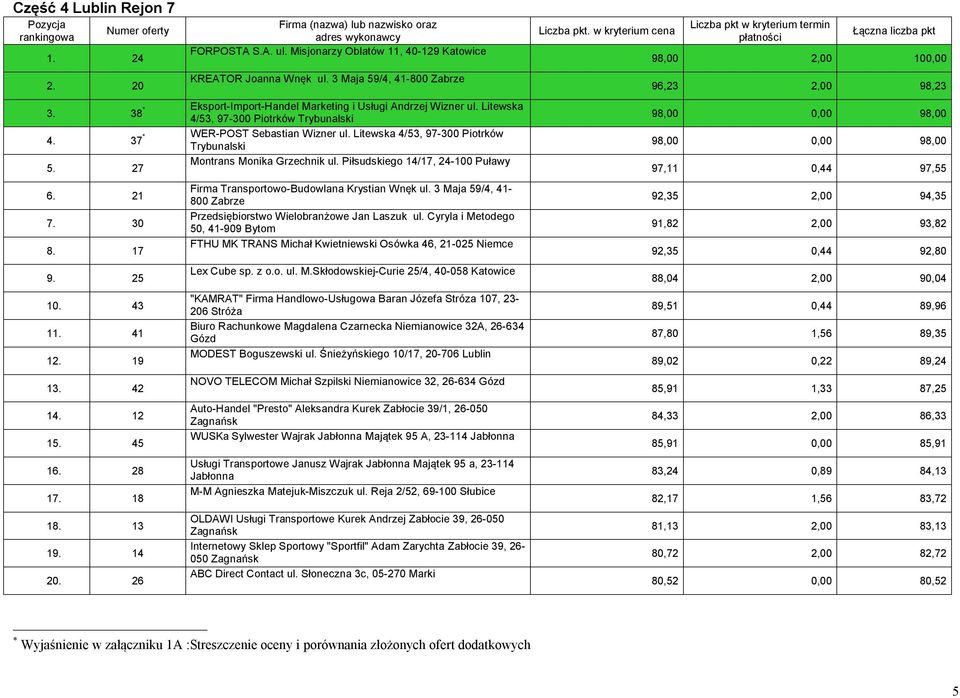Select 'Internetowy Sklep Sportowy Sportfil' cell
Viewport: 960px width, 698px height.
(x=358, y=553)
